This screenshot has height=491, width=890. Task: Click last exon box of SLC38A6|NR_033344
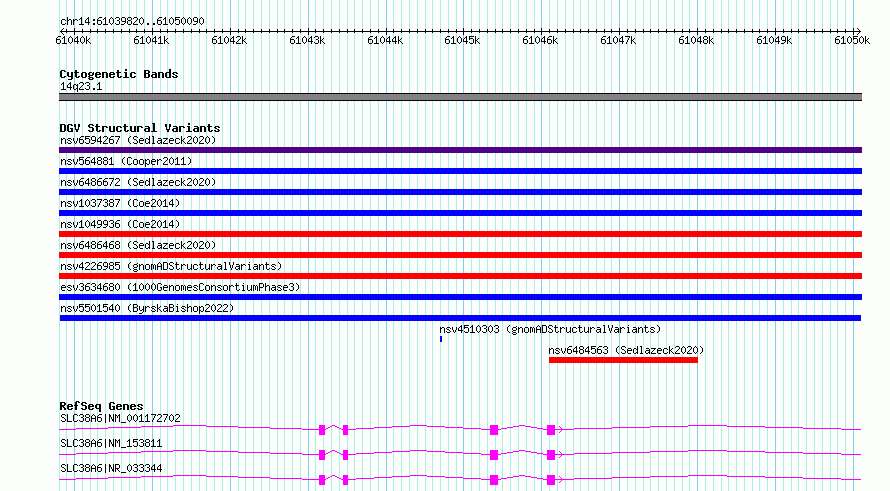551,480
